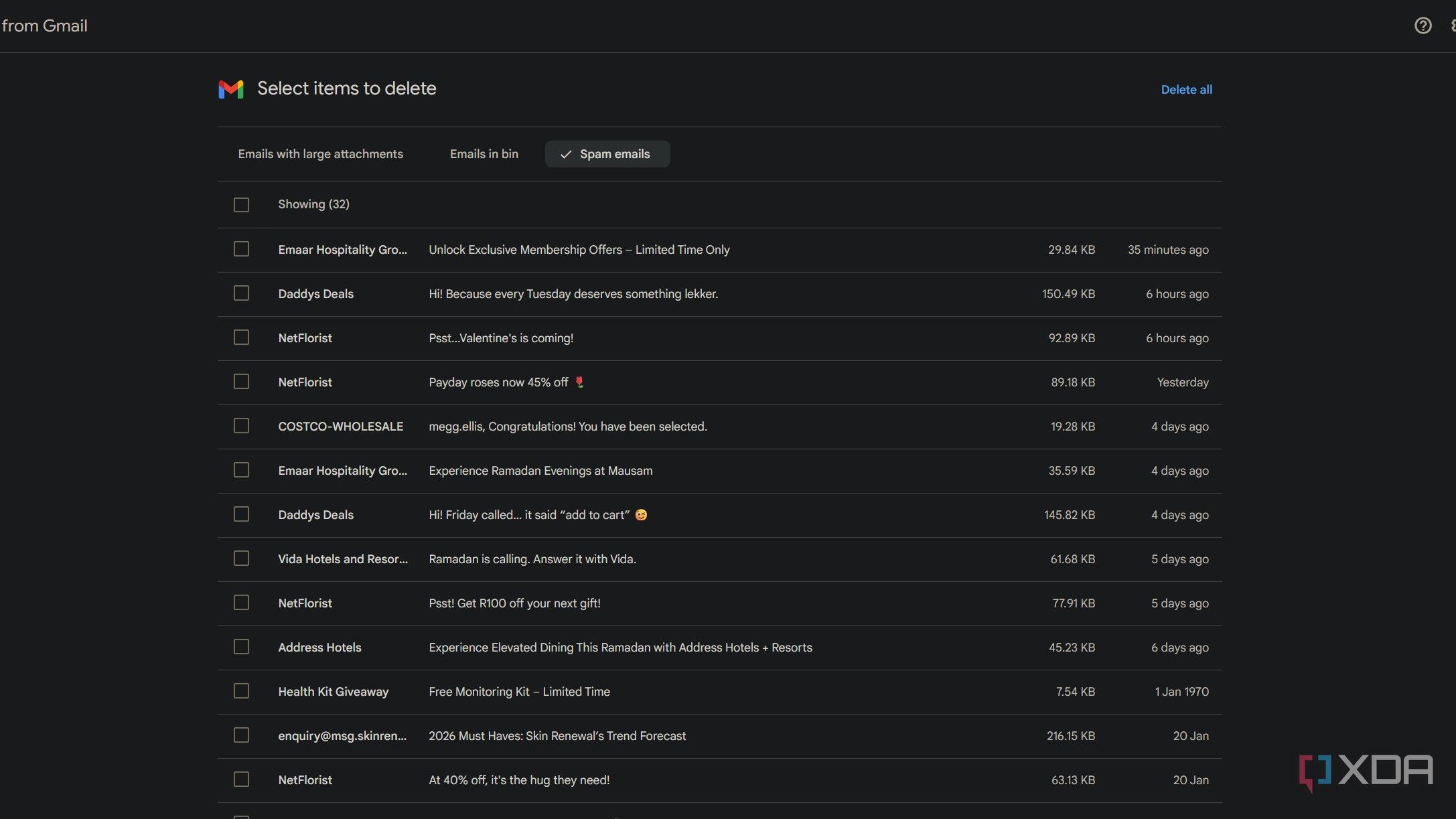This screenshot has width=1456, height=819.
Task: Check the Vida Hotels and Resorts checkbox
Action: 241,559
